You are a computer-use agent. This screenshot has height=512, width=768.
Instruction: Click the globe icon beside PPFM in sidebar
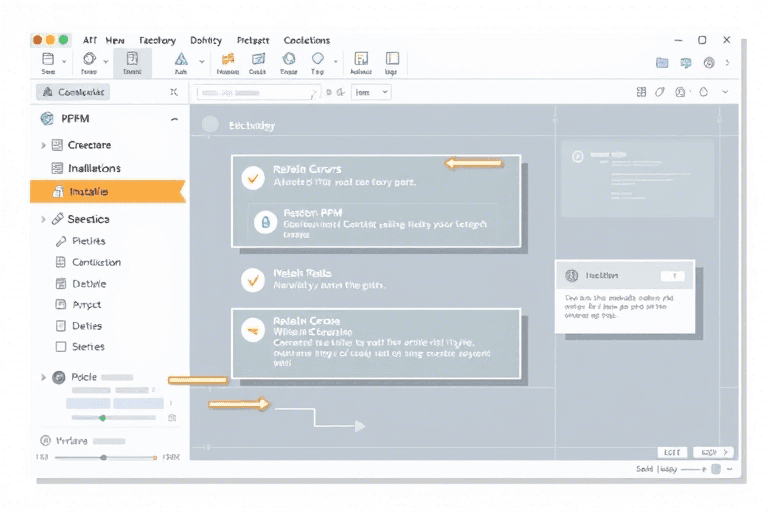point(46,118)
